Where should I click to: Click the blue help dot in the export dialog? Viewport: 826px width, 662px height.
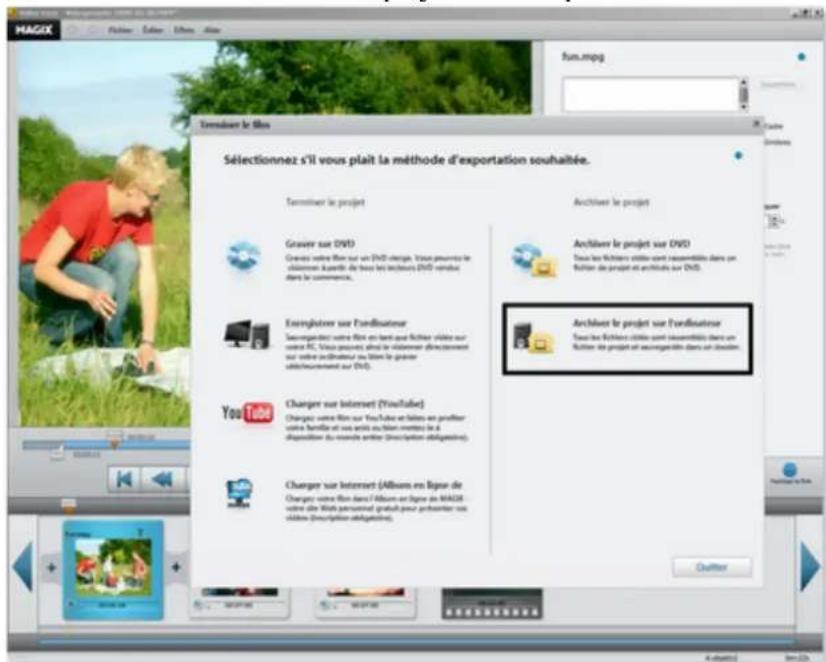tap(738, 155)
